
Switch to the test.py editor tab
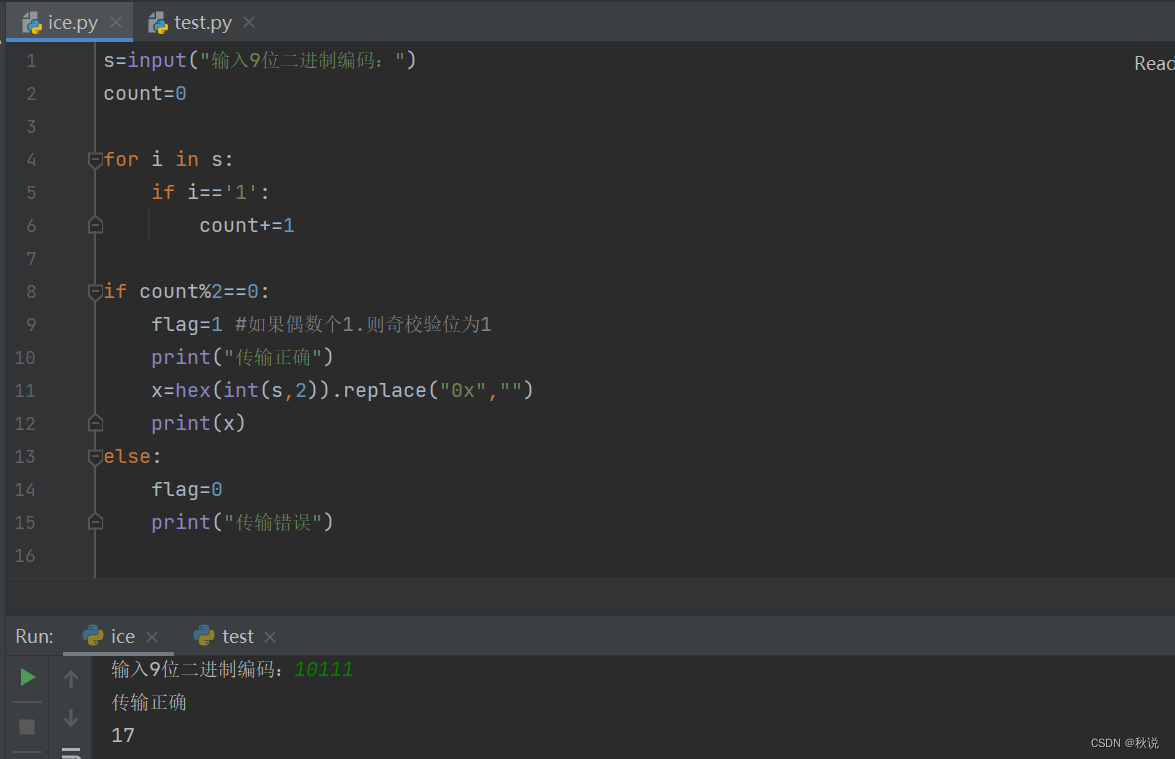[x=201, y=22]
